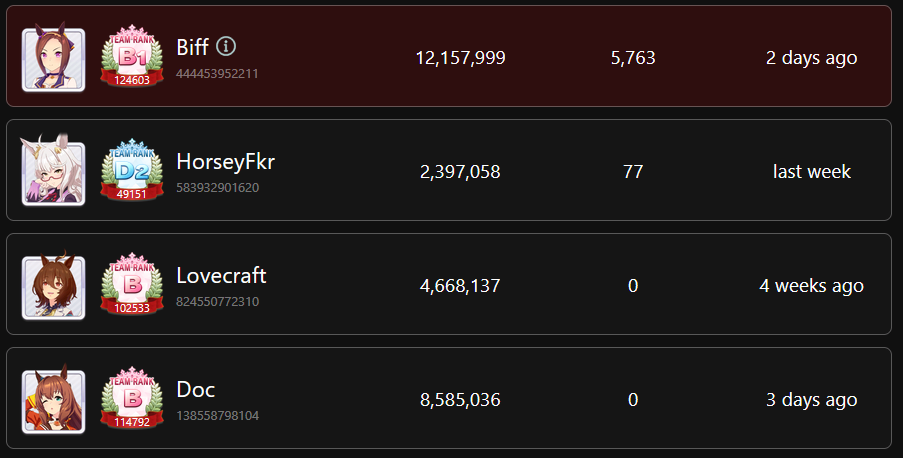Screen dimensions: 903x458
Task: Open the HorseyFkr player name
Action: [225, 161]
